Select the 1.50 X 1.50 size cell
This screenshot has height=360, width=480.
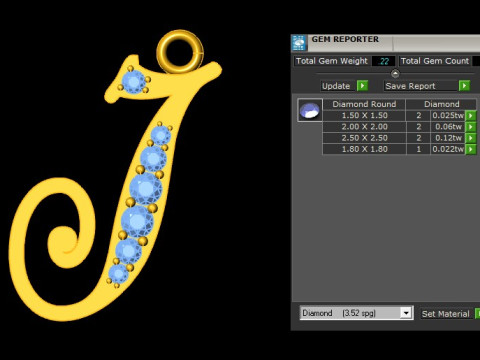coord(364,116)
